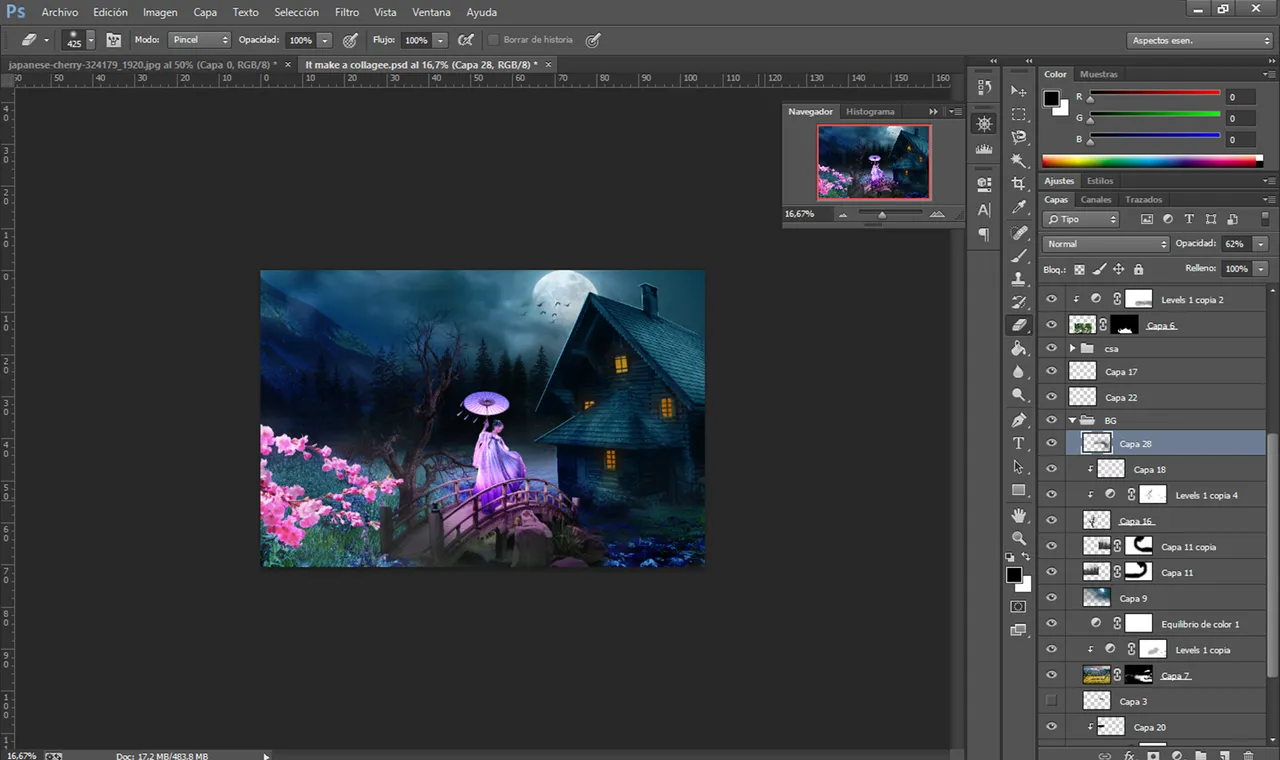Image resolution: width=1280 pixels, height=760 pixels.
Task: Open the Ventana menu
Action: (431, 12)
